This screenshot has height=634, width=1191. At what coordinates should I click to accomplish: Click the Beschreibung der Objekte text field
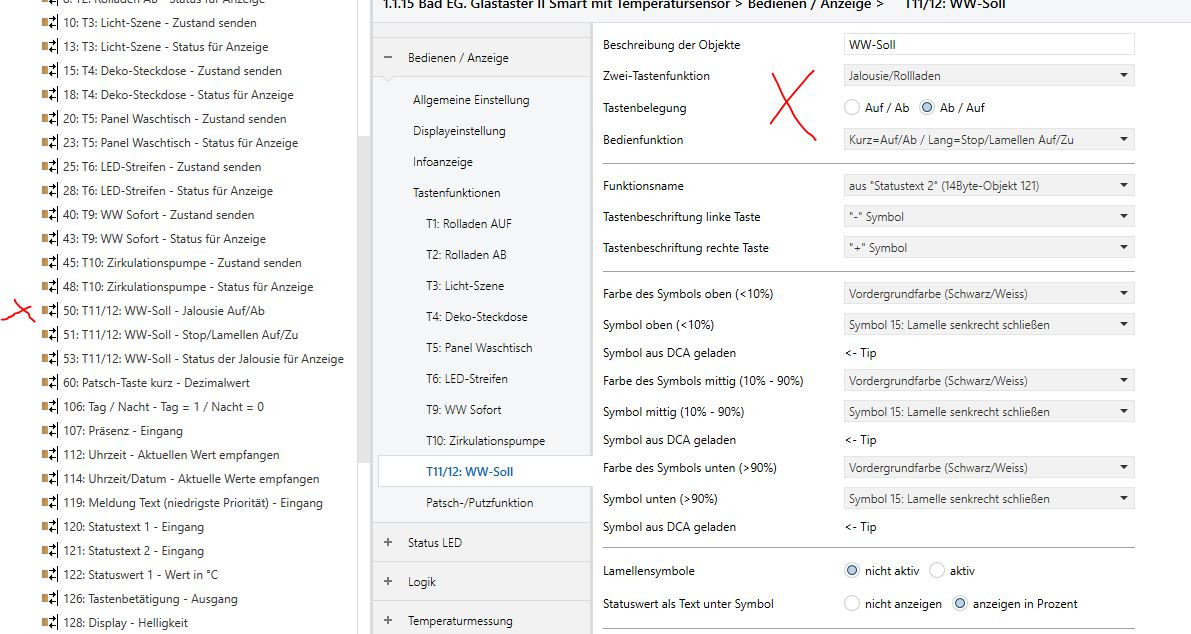tap(989, 44)
